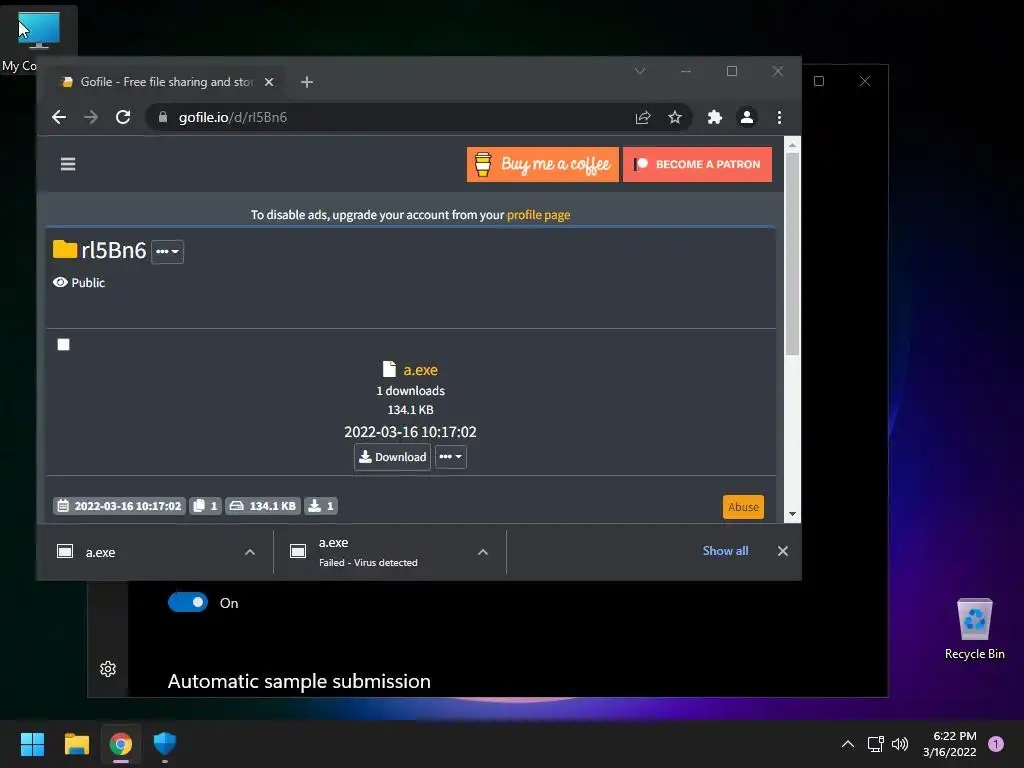Viewport: 1024px width, 768px height.
Task: Click the folder date badge 2022-03-16 10:17:02
Action: point(119,506)
